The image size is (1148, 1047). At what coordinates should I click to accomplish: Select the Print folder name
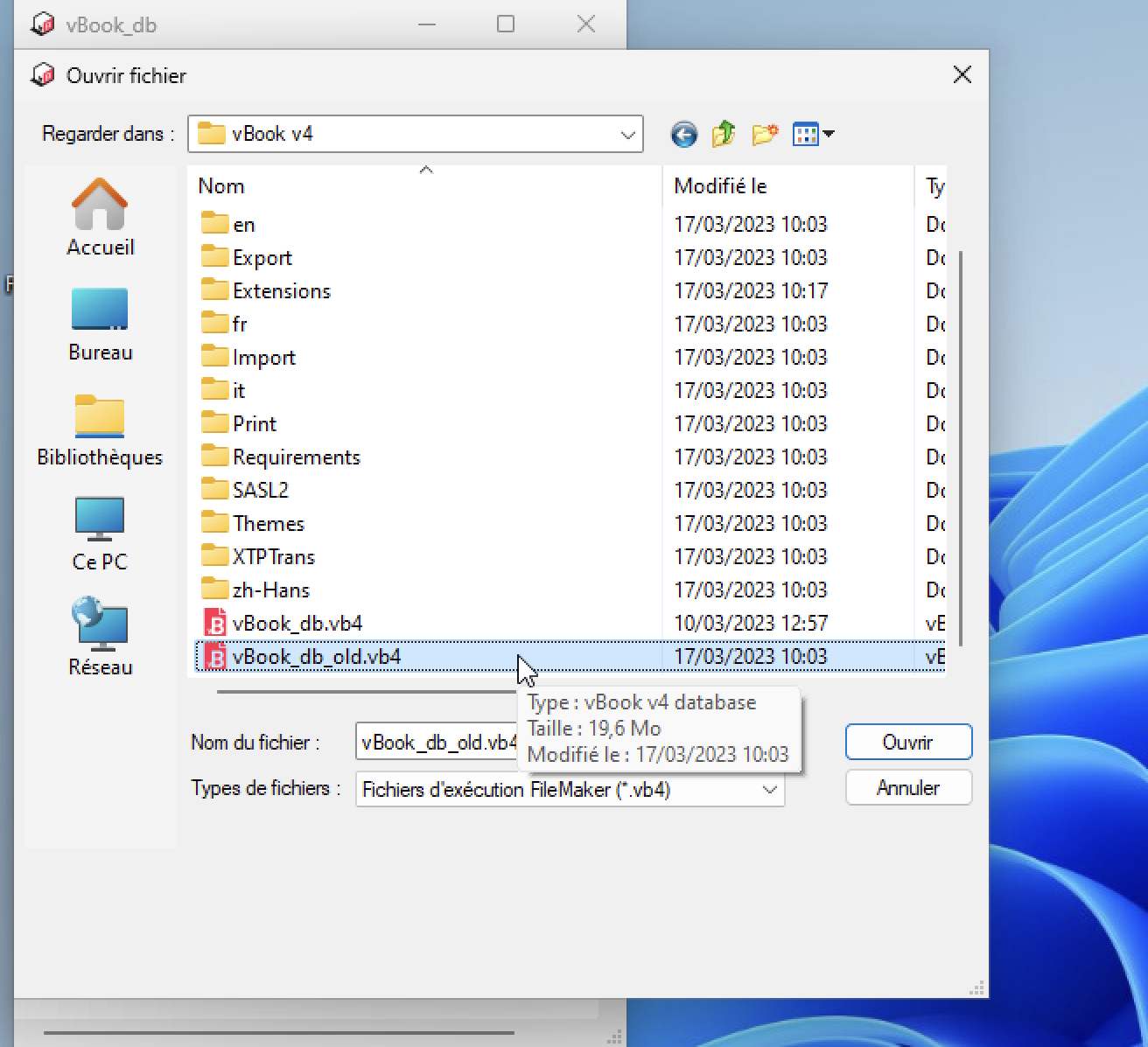point(255,424)
